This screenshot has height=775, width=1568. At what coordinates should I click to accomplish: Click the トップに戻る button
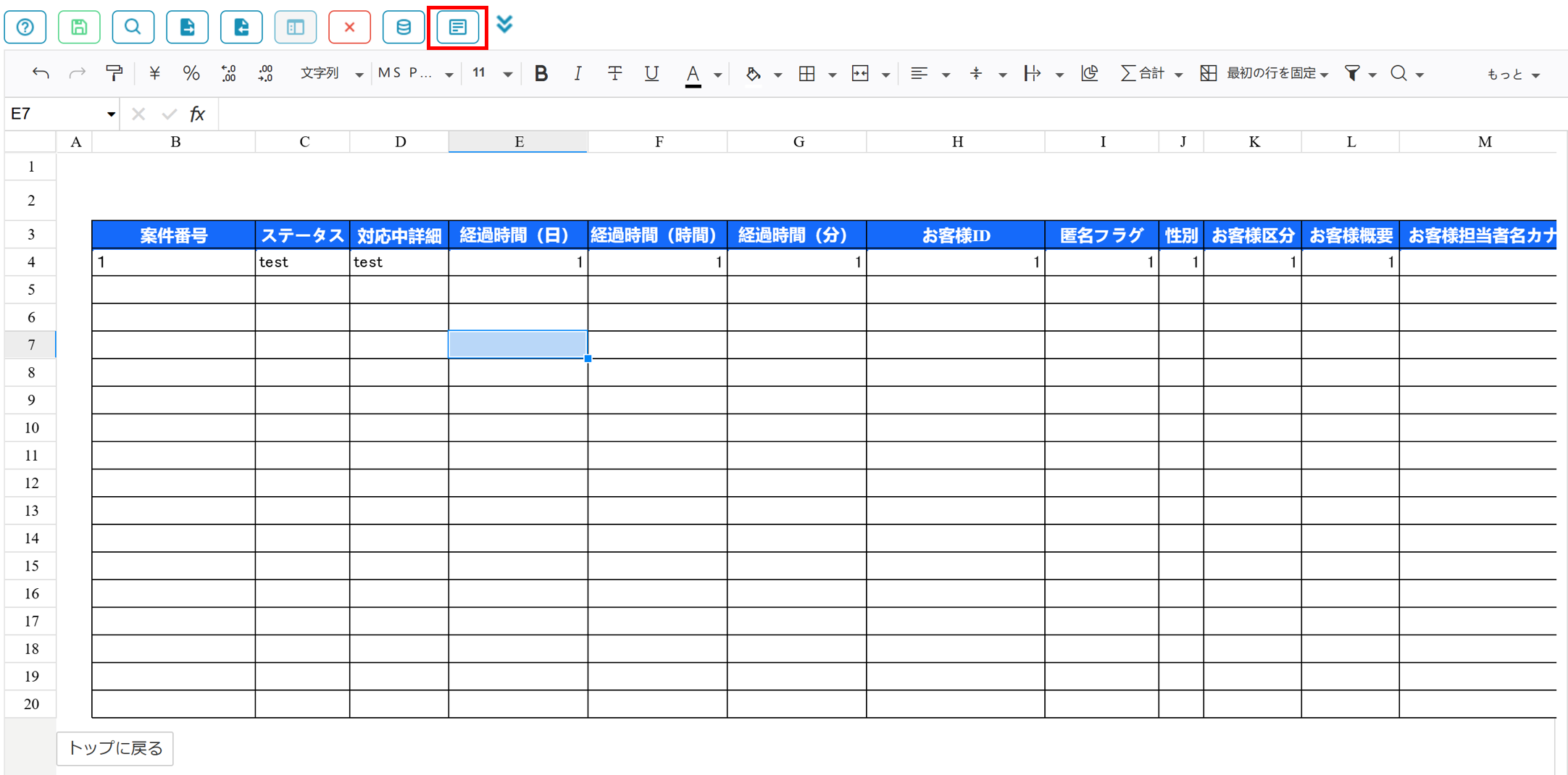115,748
